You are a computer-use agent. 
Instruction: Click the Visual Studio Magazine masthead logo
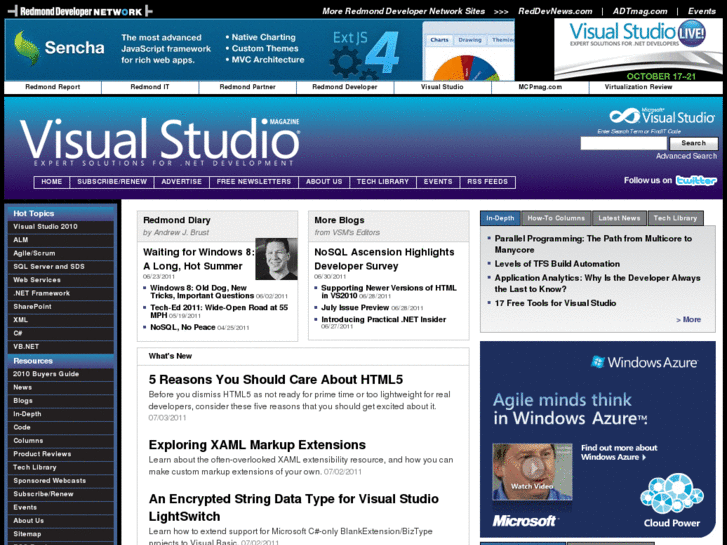click(x=159, y=141)
